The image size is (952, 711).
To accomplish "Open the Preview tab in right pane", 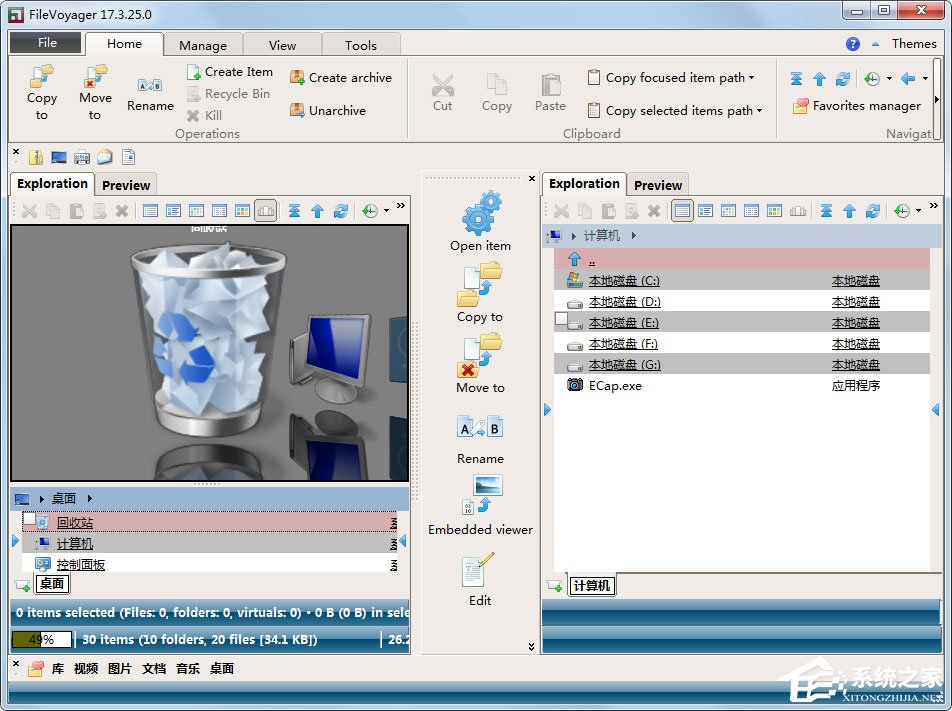I will click(658, 185).
